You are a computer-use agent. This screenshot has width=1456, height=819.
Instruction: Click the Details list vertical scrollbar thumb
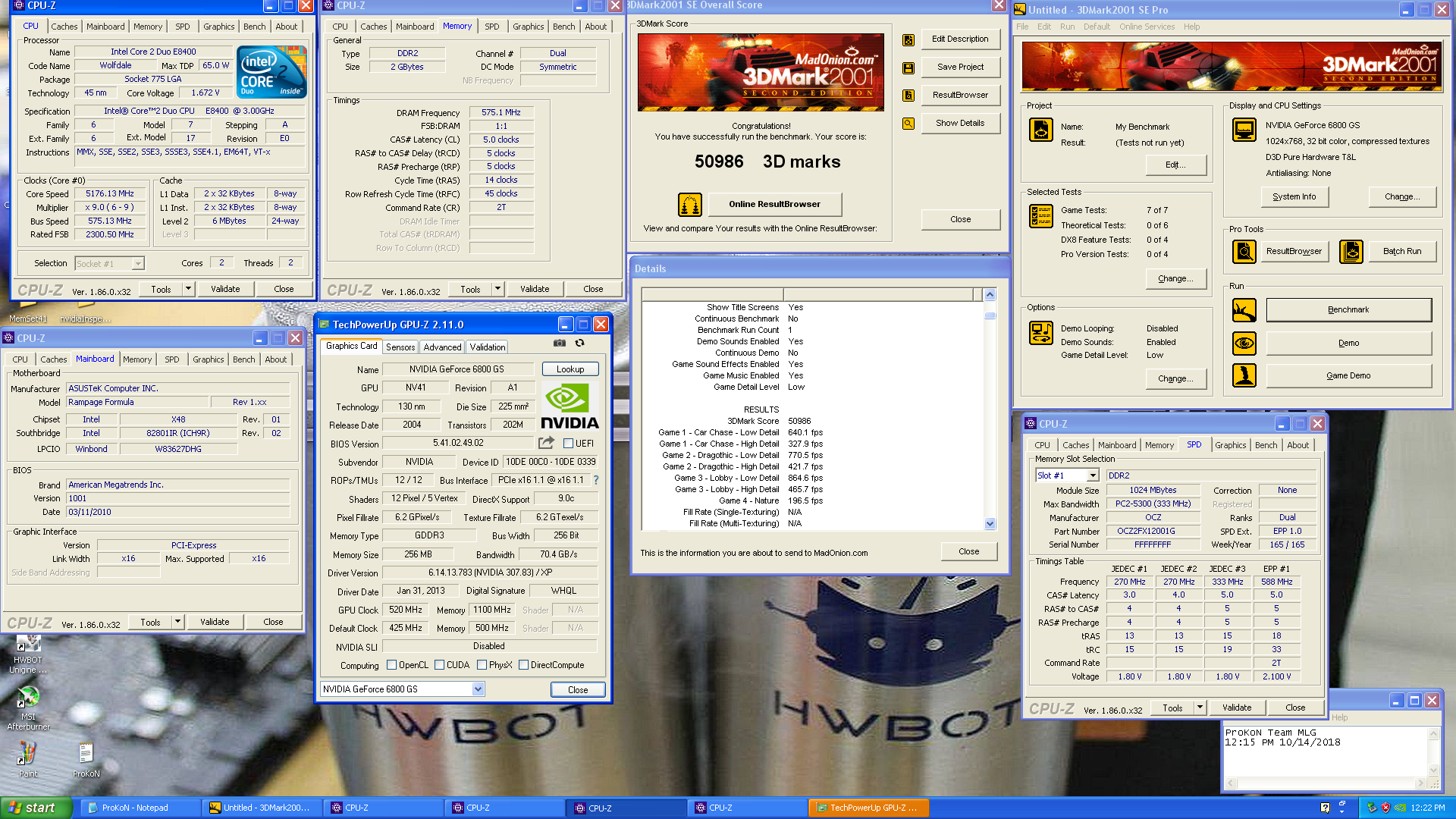[x=989, y=315]
